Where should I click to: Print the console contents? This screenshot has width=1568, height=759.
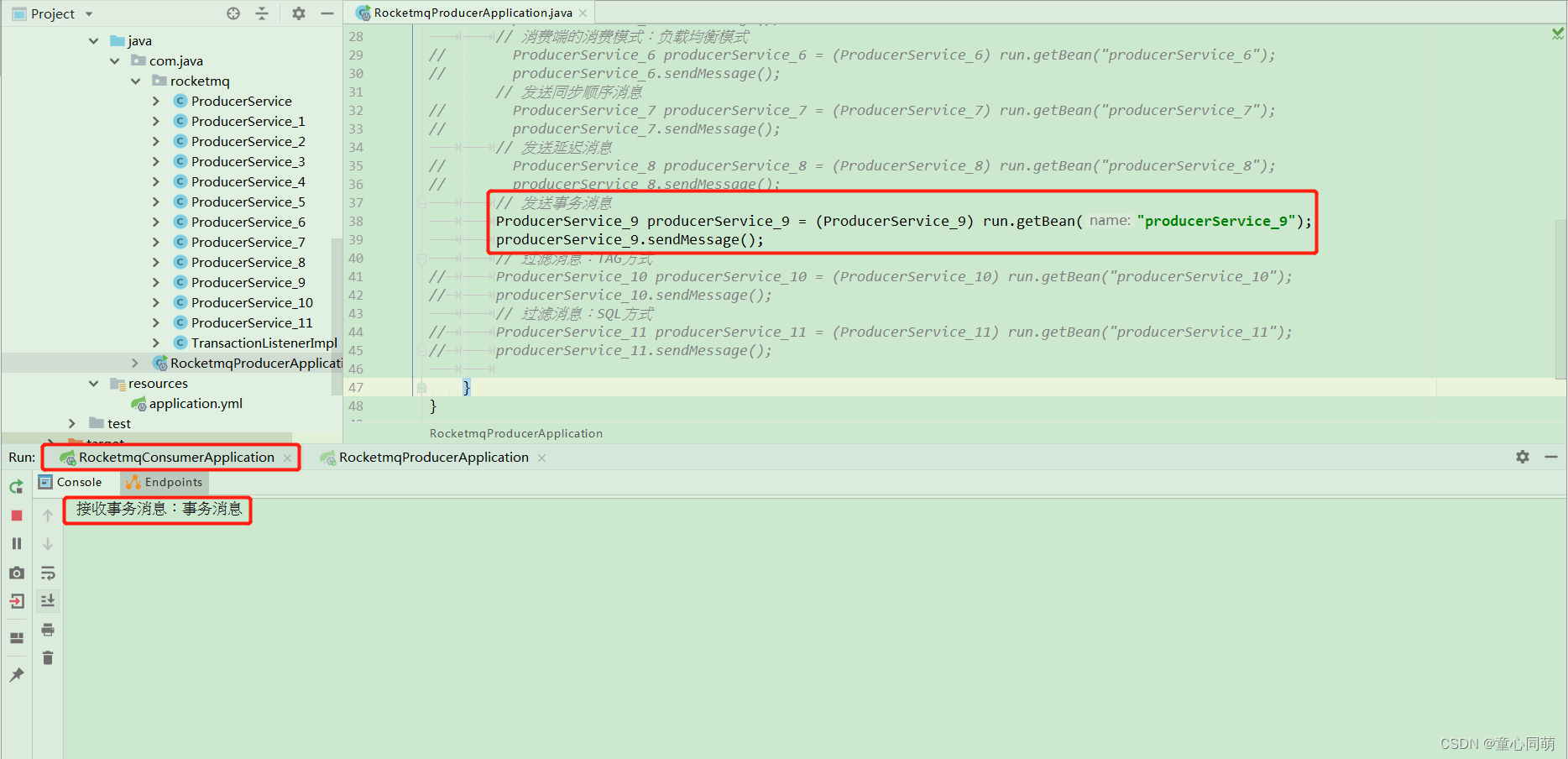pos(47,629)
